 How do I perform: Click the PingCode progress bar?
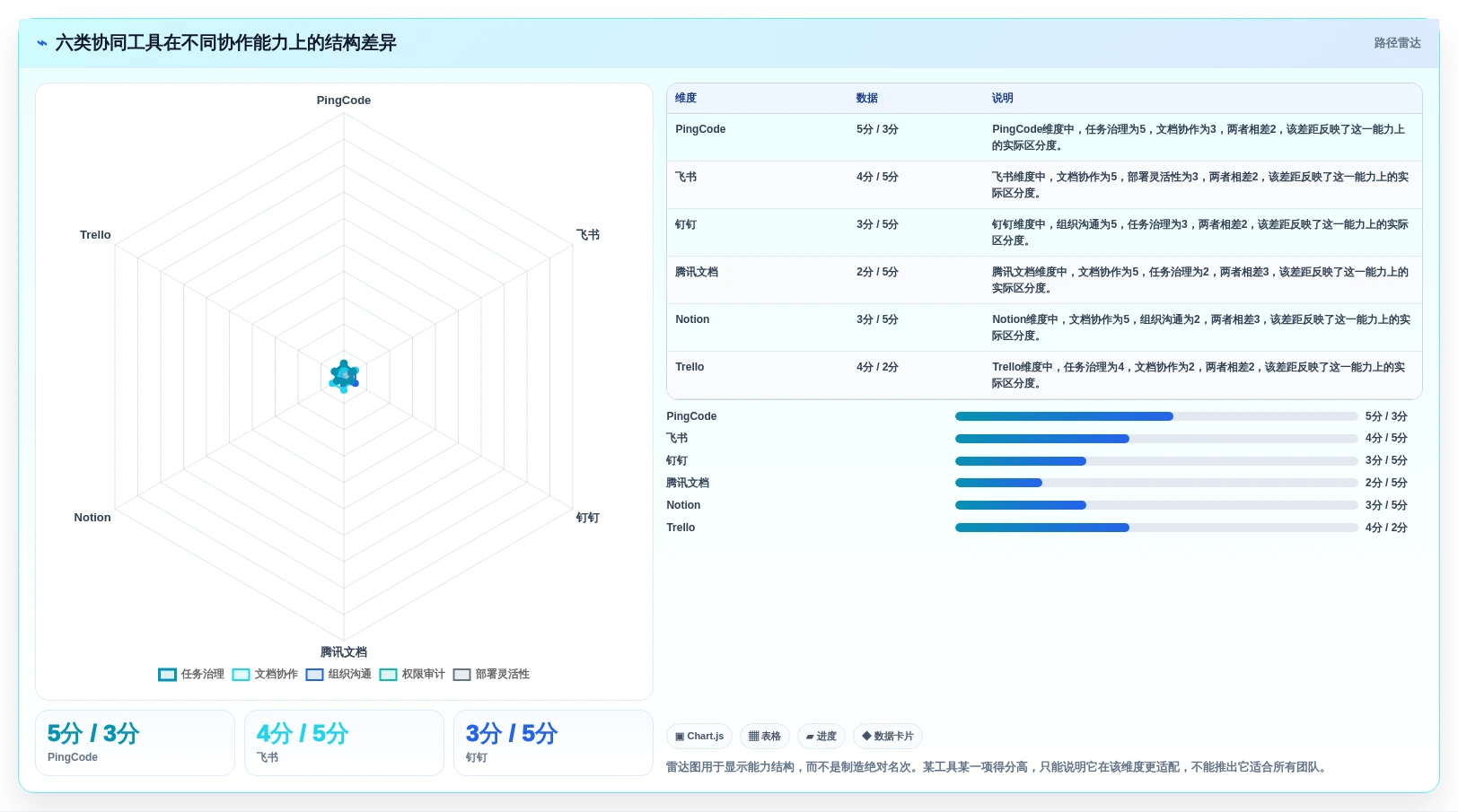(x=1156, y=416)
